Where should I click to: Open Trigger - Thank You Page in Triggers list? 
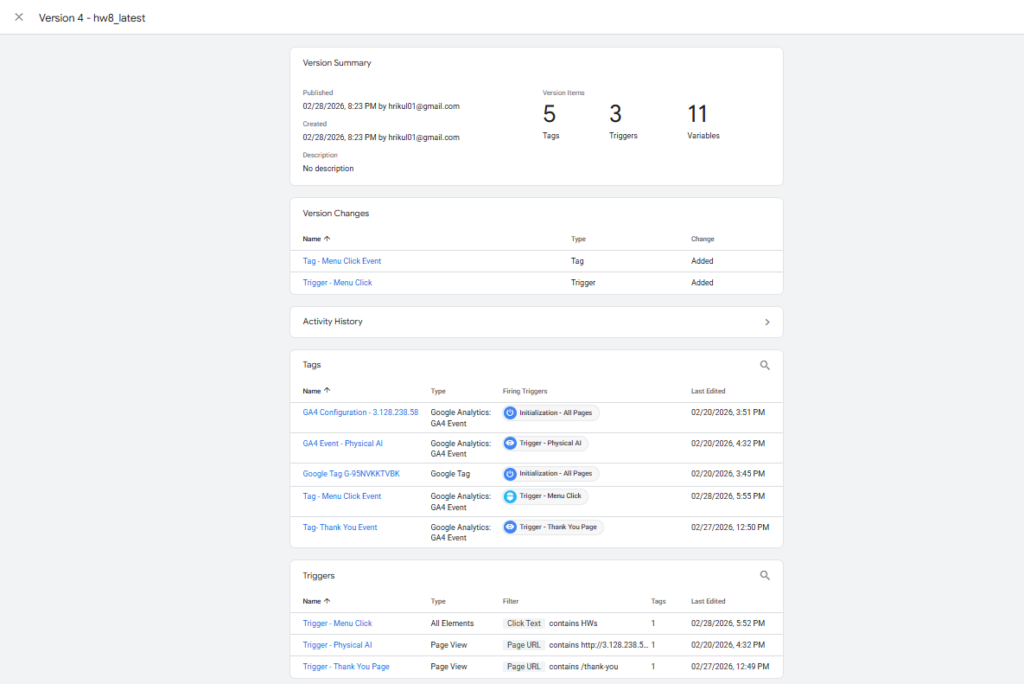pos(346,667)
